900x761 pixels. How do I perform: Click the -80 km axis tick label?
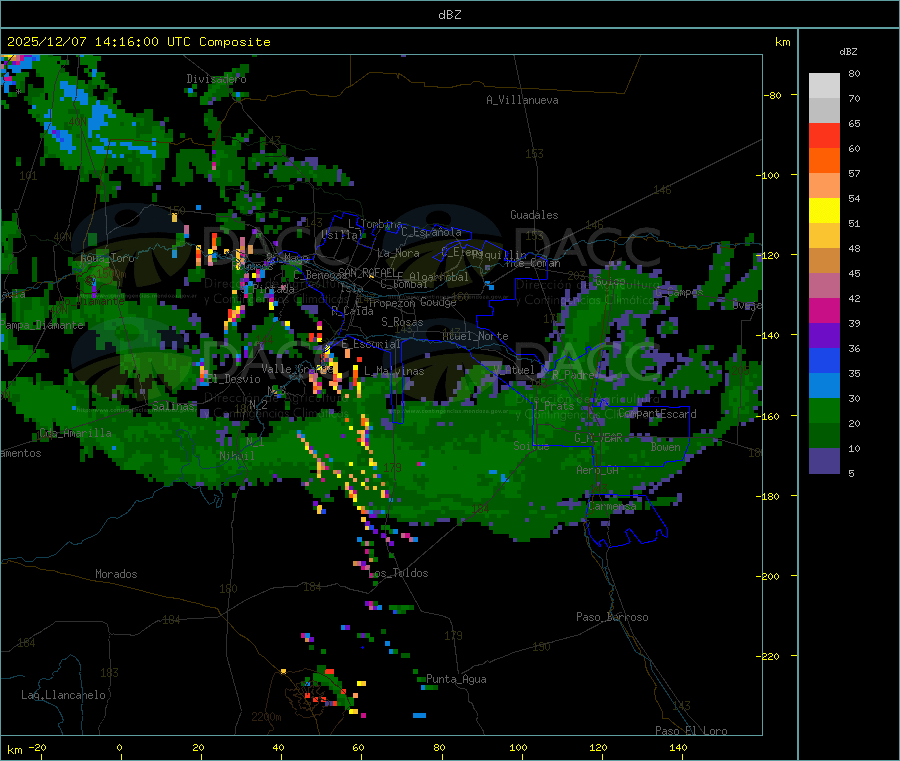(773, 95)
